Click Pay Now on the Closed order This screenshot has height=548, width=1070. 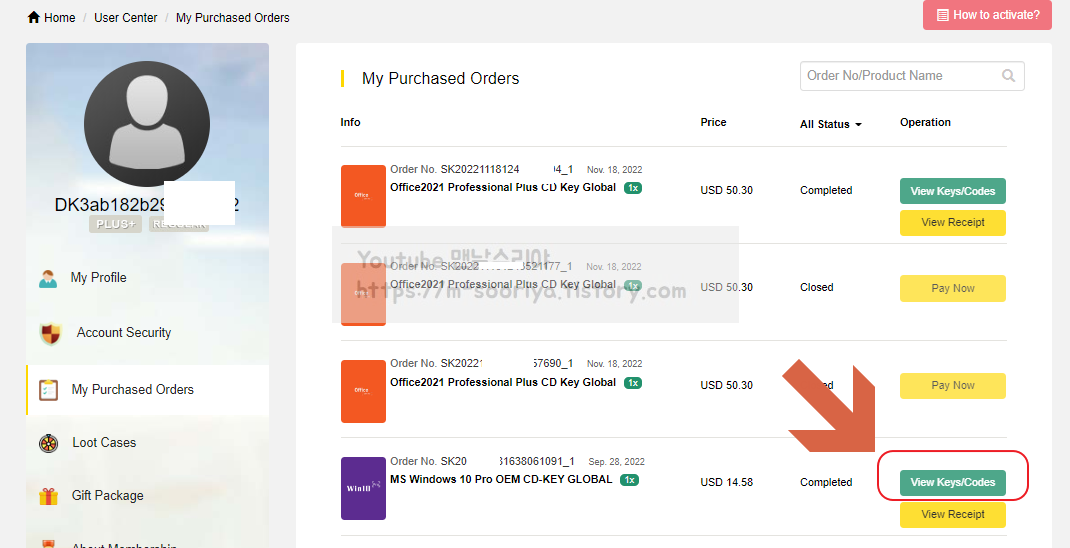tap(953, 288)
